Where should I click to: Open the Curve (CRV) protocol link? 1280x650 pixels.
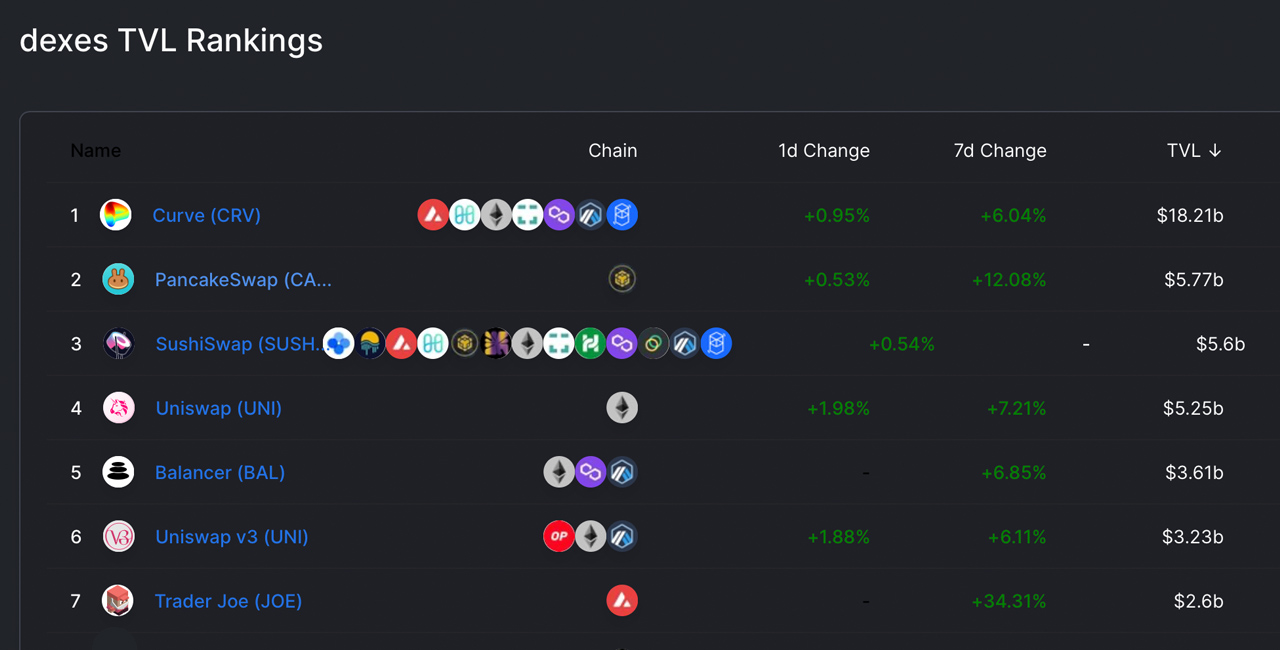206,215
